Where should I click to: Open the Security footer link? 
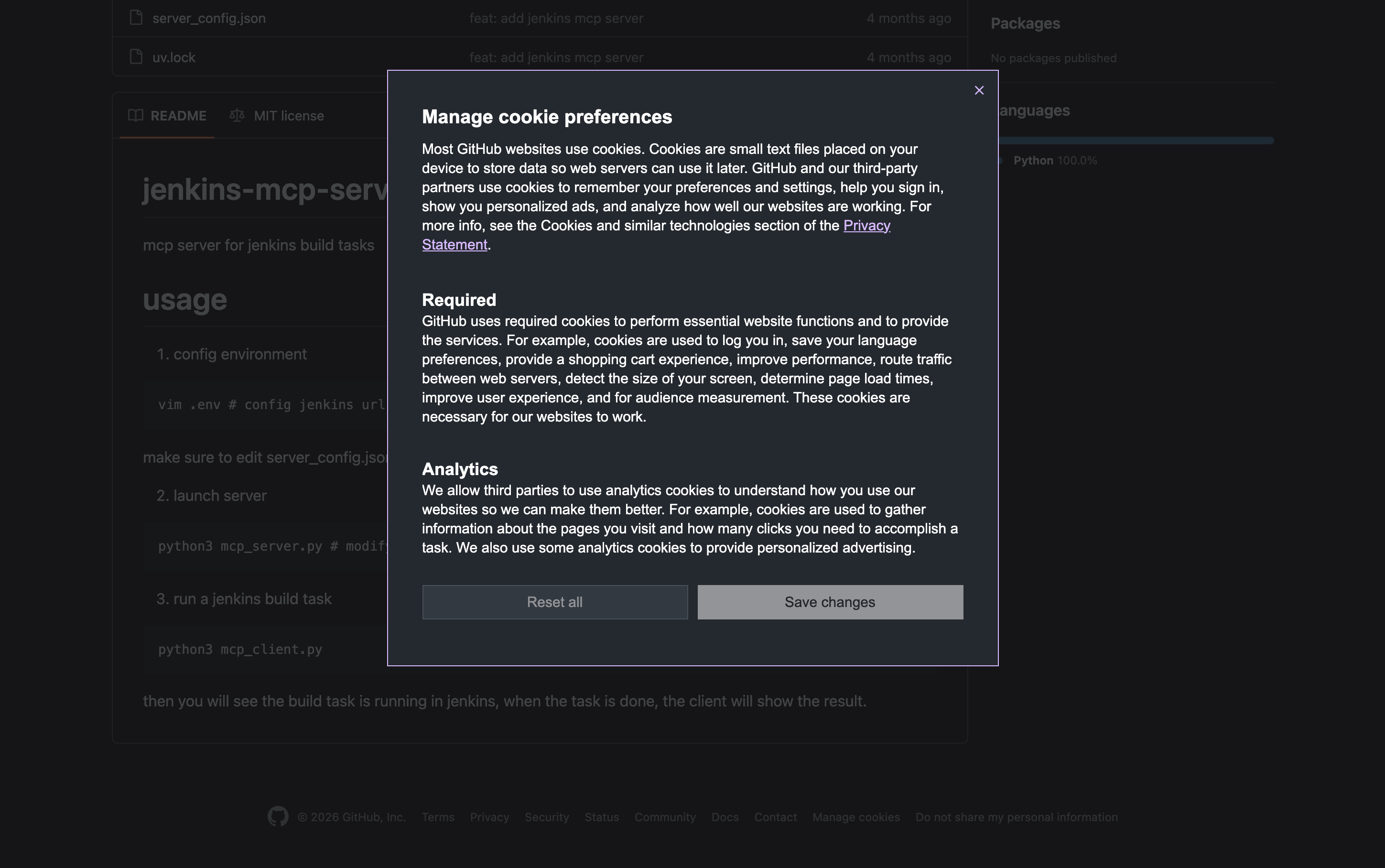tap(546, 817)
